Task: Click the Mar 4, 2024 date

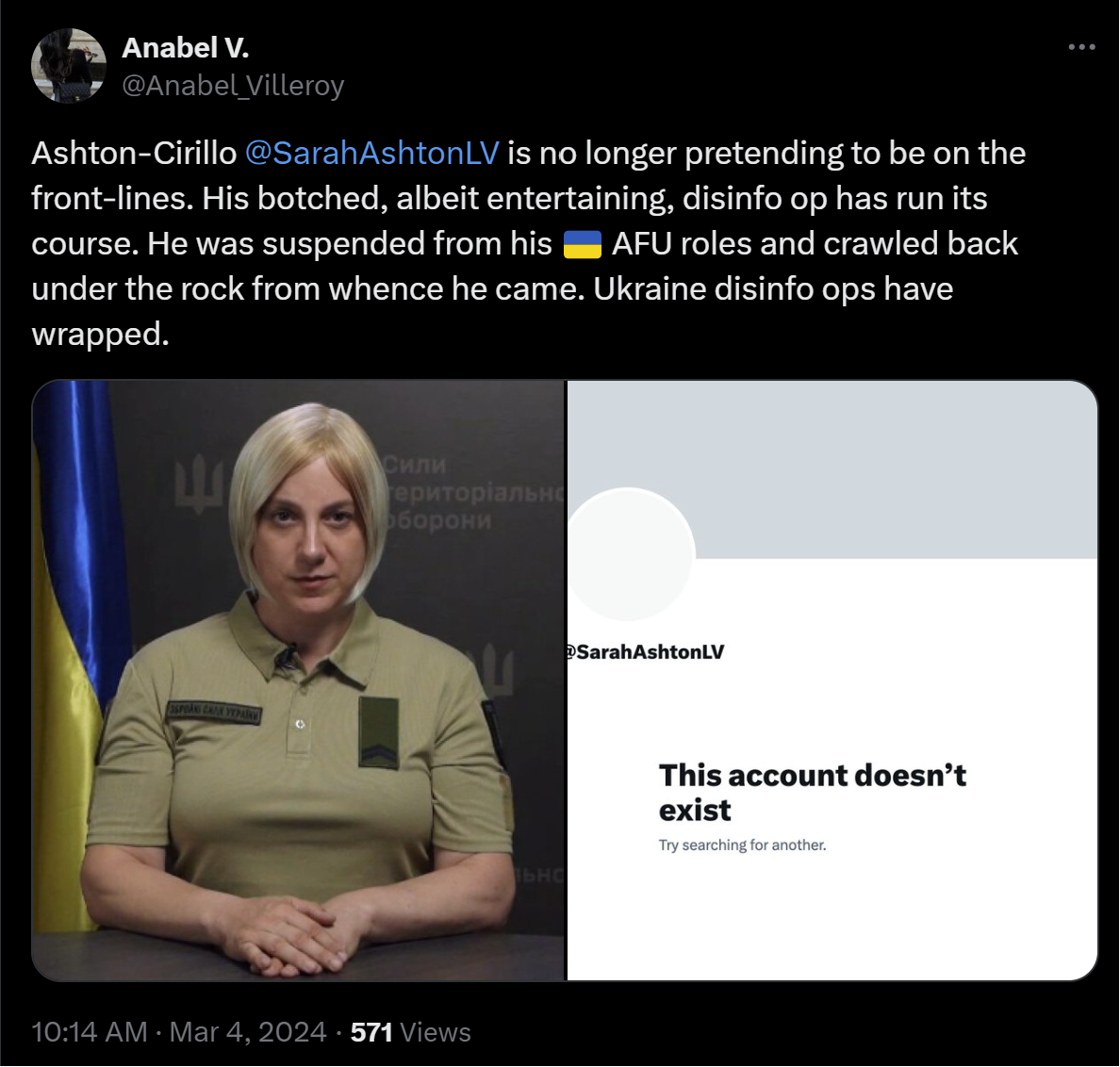Action: (248, 1032)
